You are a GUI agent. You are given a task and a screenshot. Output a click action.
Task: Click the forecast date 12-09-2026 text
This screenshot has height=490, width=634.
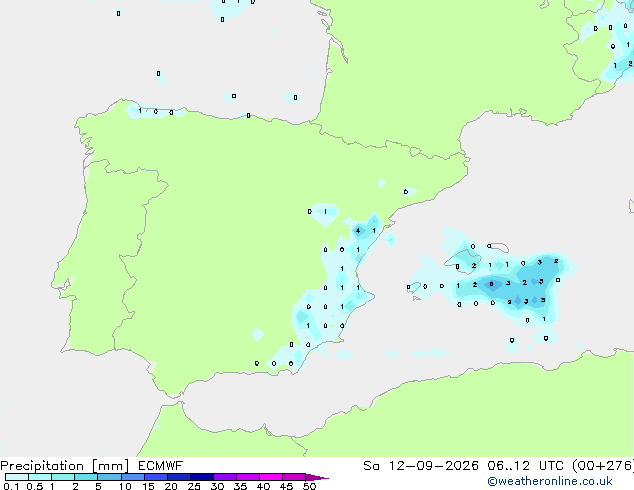[434, 466]
